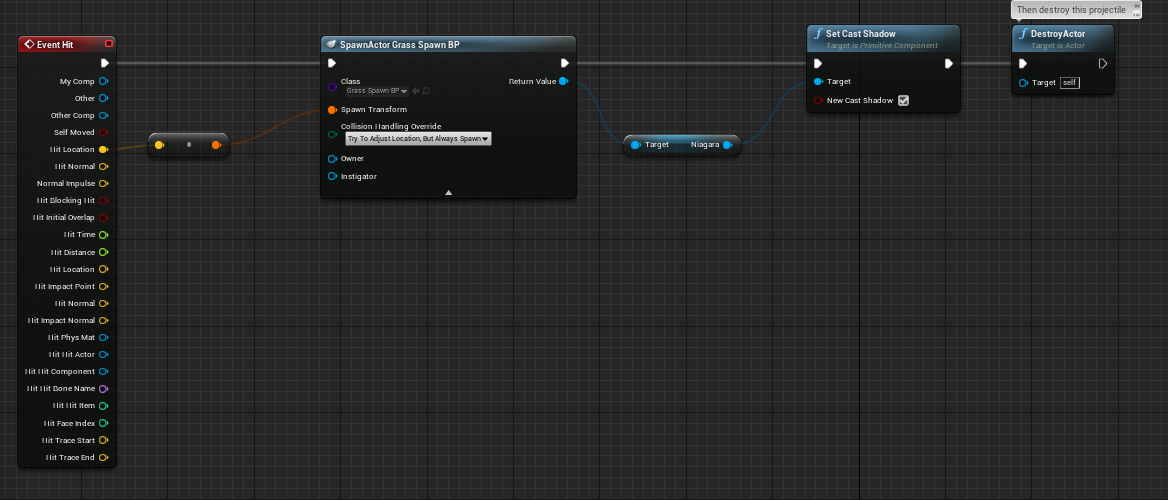The width and height of the screenshot is (1168, 500).
Task: Select the Hit Initial Overlap pin
Action: pyautogui.click(x=104, y=218)
